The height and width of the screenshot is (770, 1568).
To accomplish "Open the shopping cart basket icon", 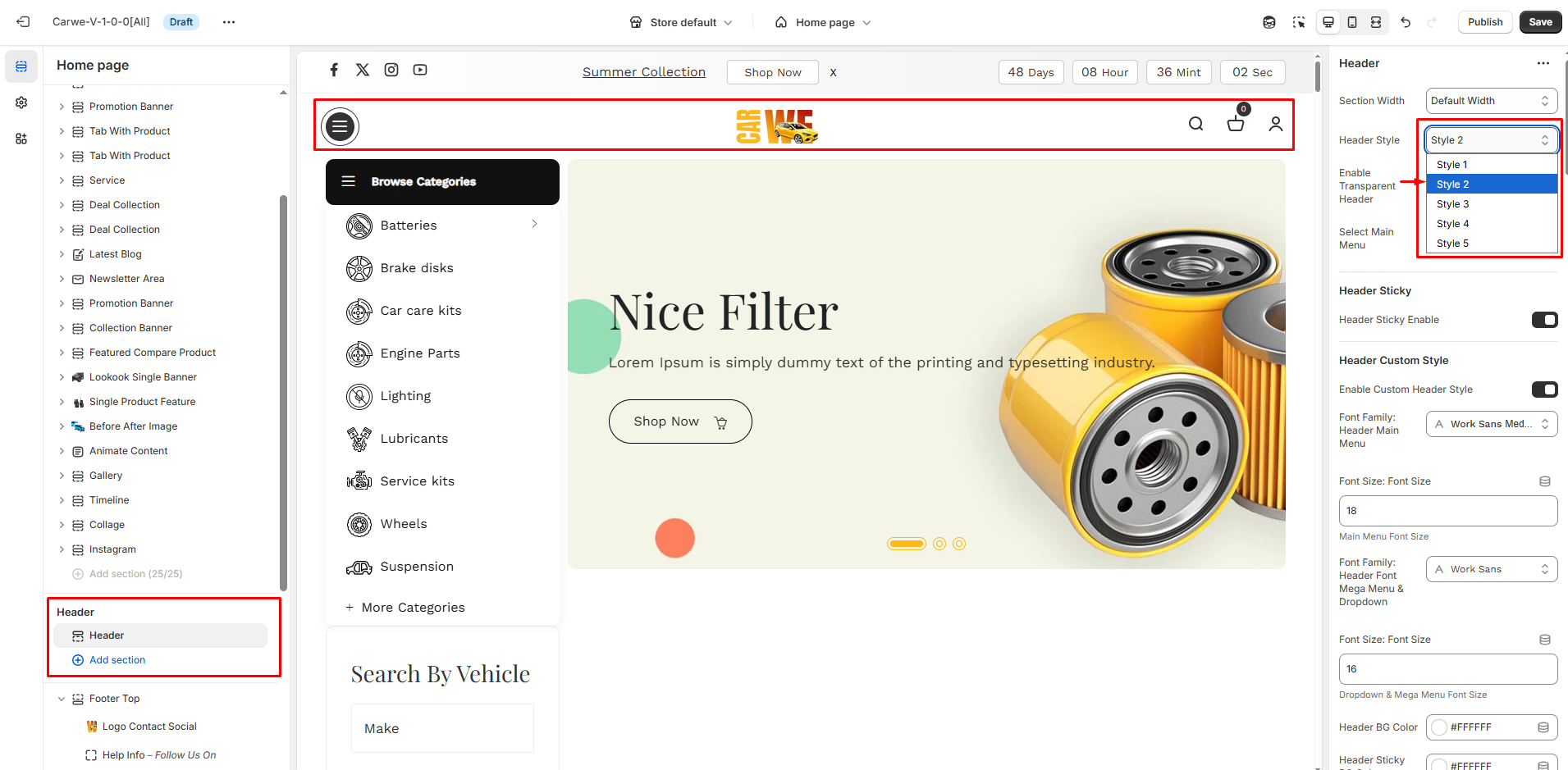I will click(1235, 124).
